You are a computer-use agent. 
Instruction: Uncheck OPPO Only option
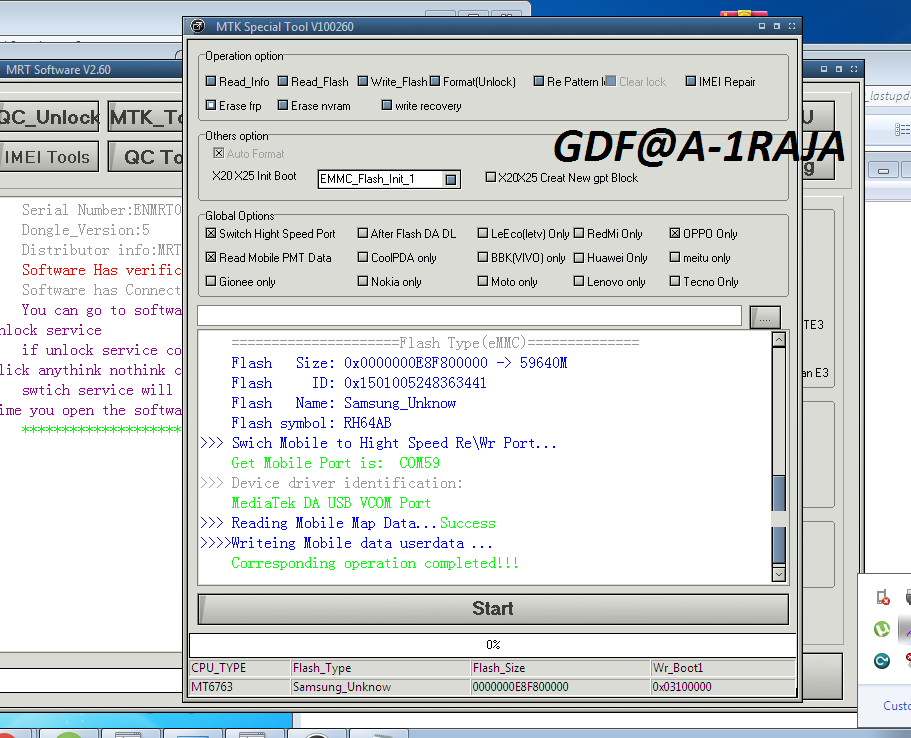pyautogui.click(x=675, y=233)
